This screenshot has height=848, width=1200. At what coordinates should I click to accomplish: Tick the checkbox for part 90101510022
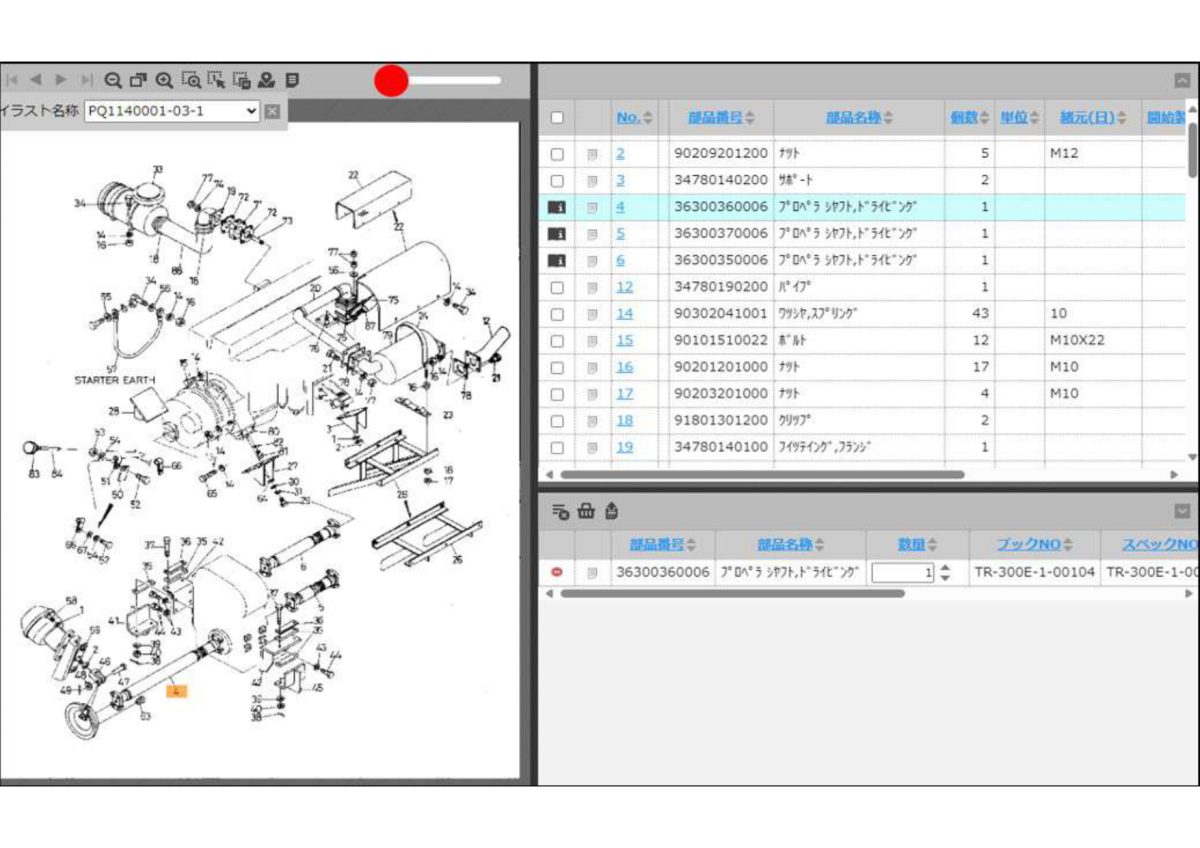tap(557, 341)
